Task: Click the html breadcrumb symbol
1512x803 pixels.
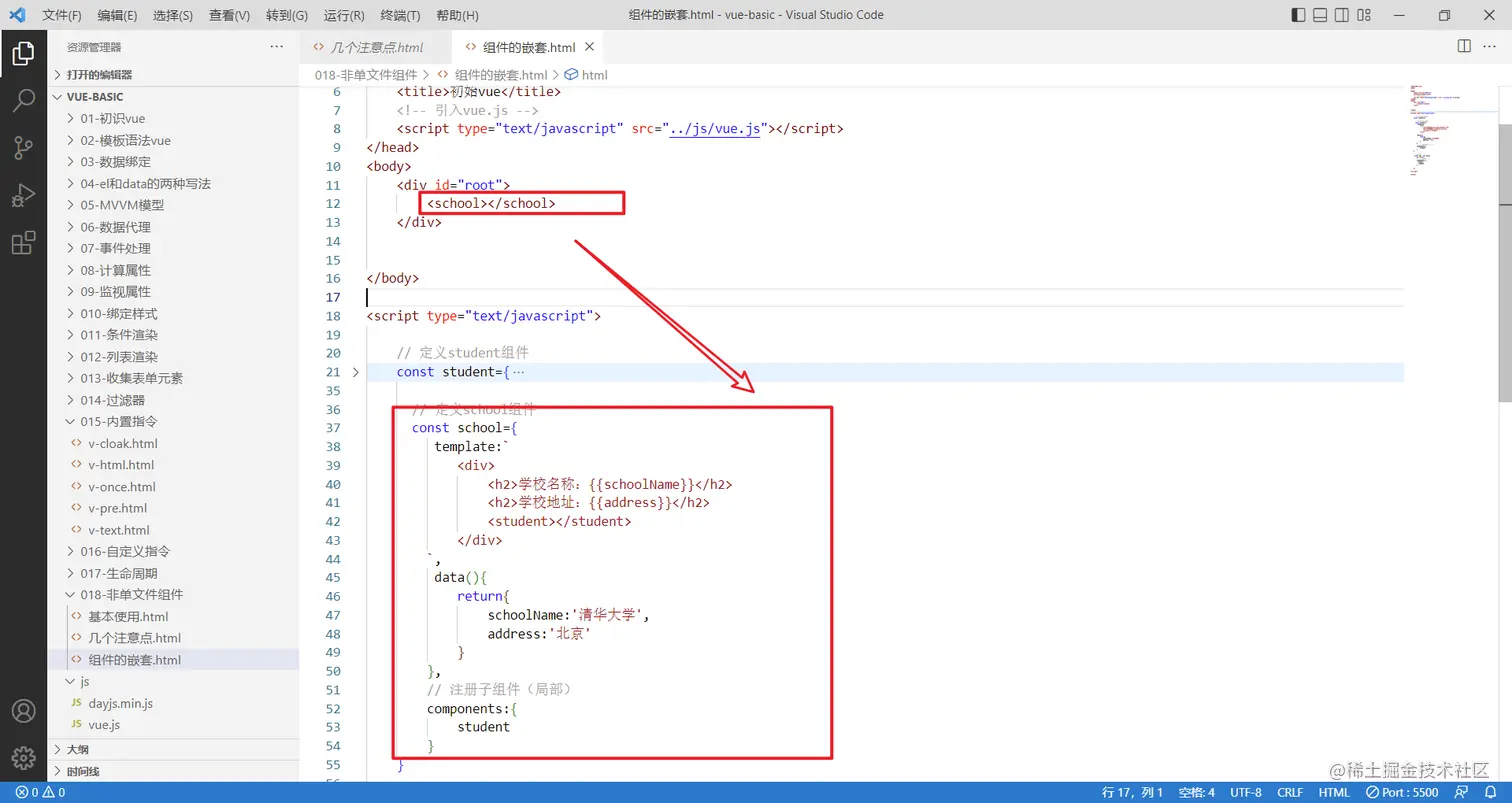Action: (587, 75)
